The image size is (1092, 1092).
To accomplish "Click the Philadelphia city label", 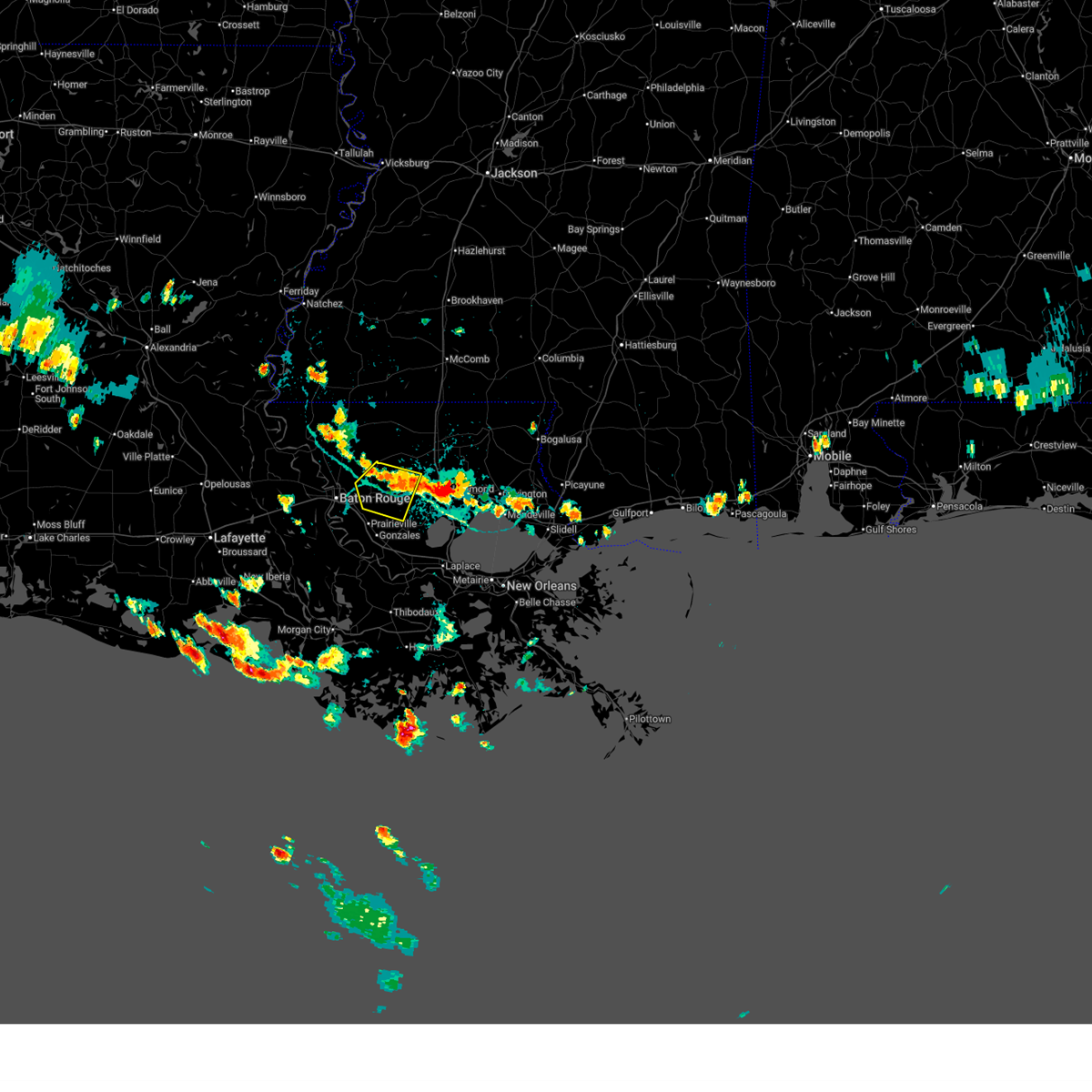I will point(677,88).
